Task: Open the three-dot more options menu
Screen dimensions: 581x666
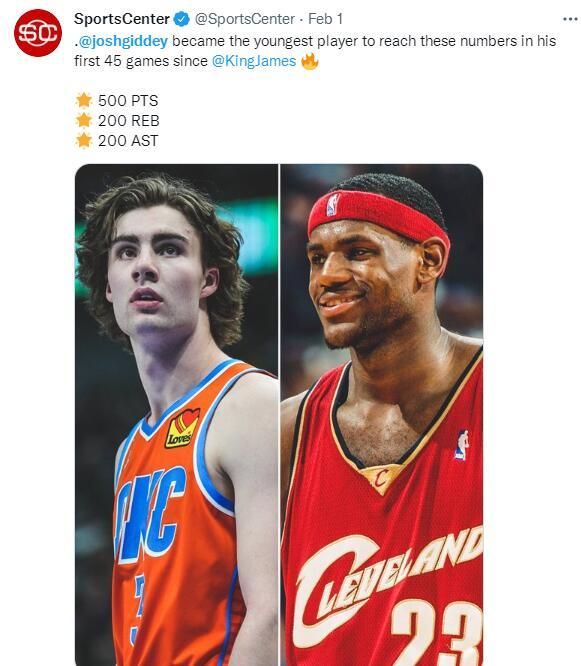Action: pyautogui.click(x=570, y=19)
